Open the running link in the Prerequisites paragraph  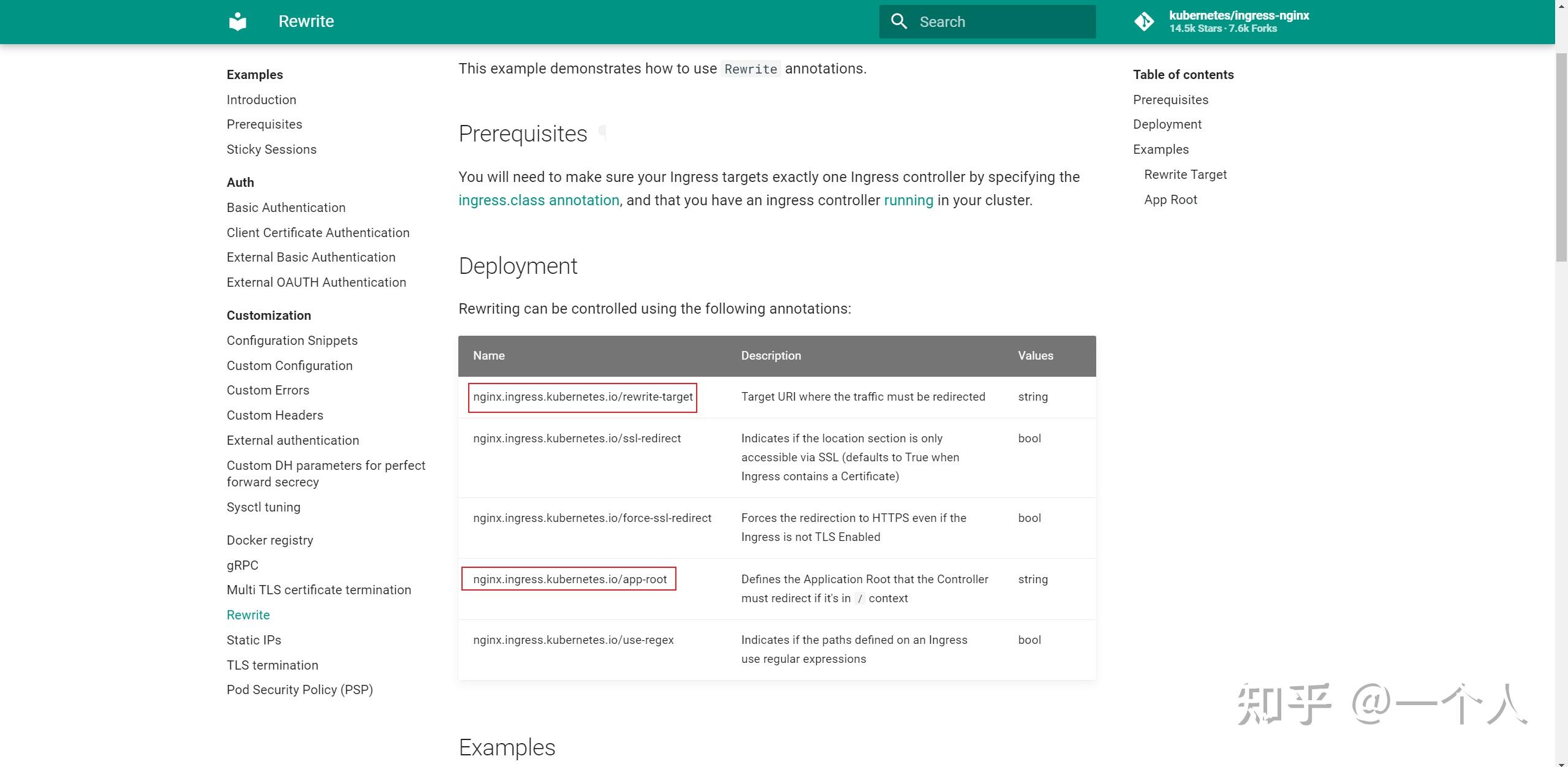click(x=908, y=200)
